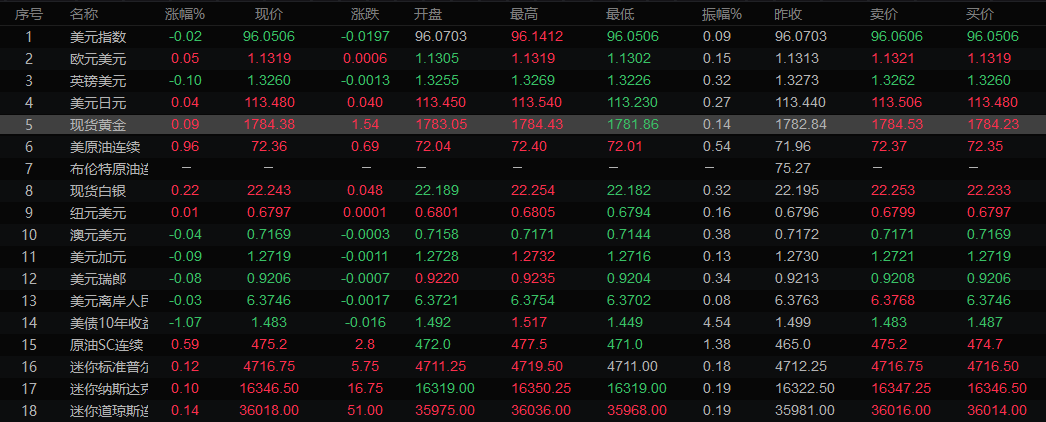The width and height of the screenshot is (1046, 422).
Task: Click the 名称 column header
Action: (84, 14)
